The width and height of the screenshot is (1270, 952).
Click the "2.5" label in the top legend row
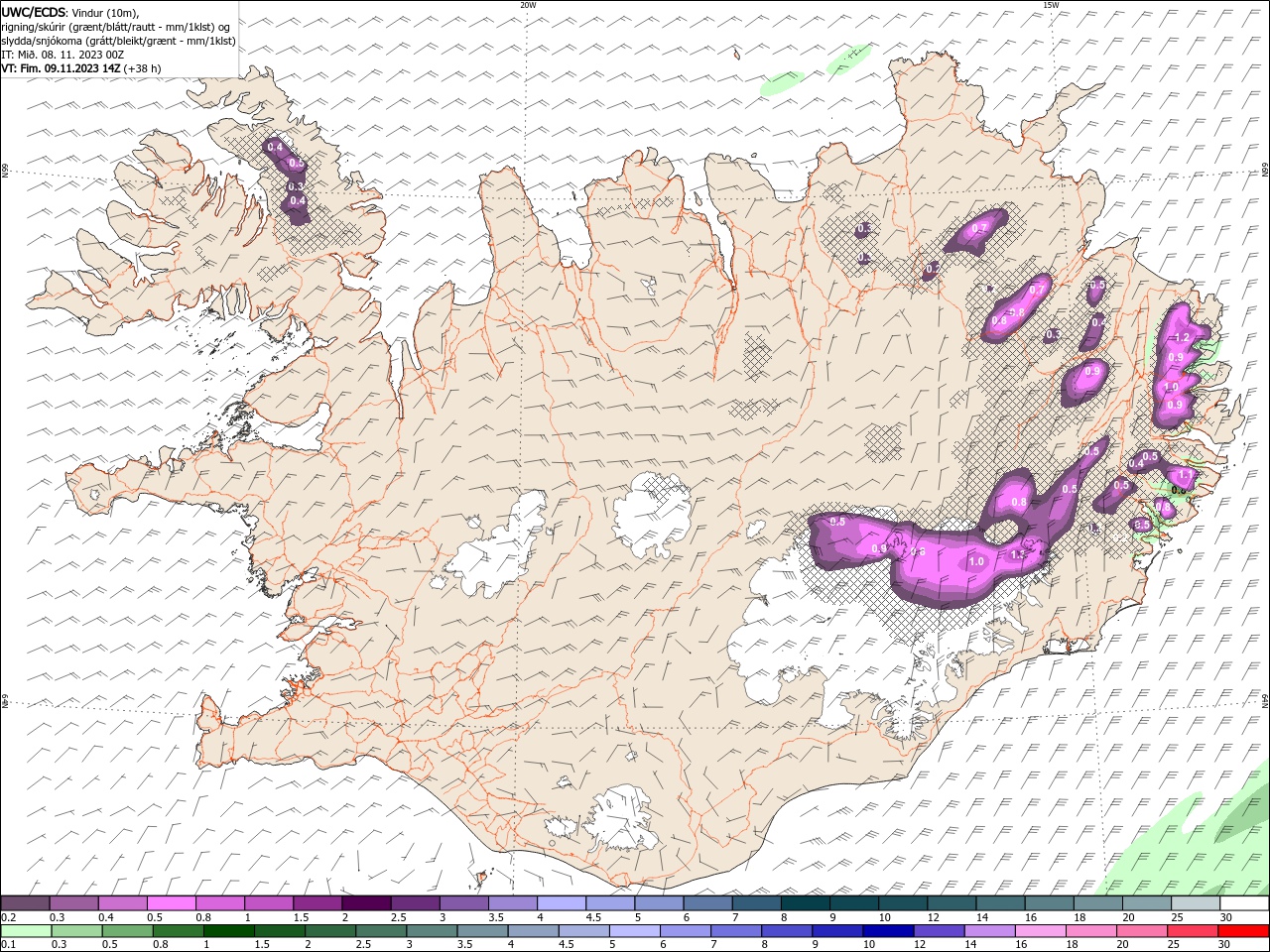397,917
